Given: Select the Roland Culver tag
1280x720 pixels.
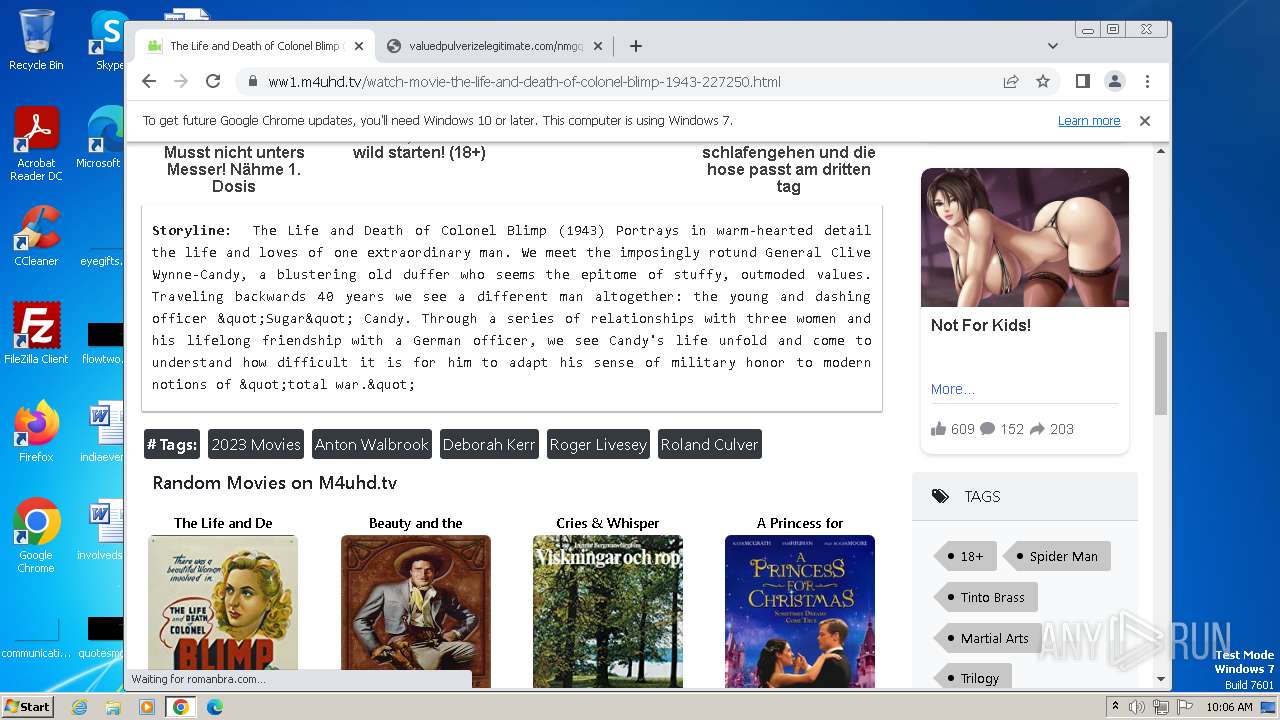Looking at the screenshot, I should pos(710,444).
